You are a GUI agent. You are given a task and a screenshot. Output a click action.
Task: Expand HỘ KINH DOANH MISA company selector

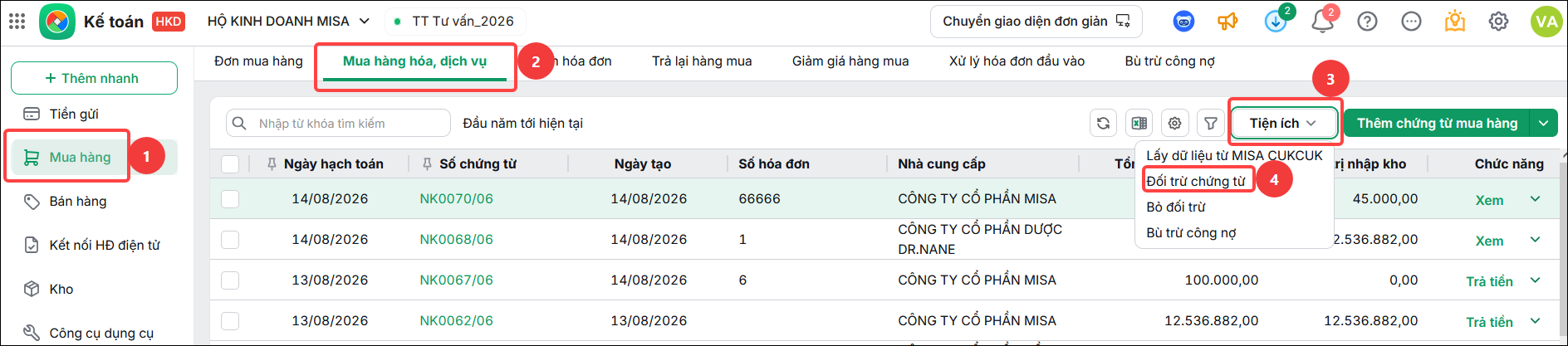point(288,21)
